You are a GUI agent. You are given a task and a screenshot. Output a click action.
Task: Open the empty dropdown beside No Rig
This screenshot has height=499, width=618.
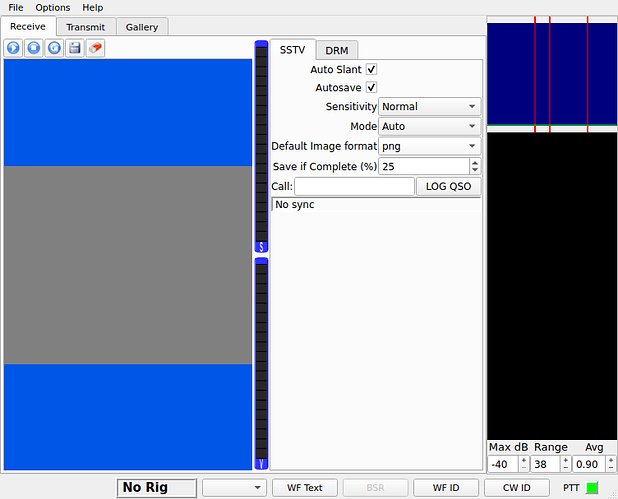pos(234,488)
